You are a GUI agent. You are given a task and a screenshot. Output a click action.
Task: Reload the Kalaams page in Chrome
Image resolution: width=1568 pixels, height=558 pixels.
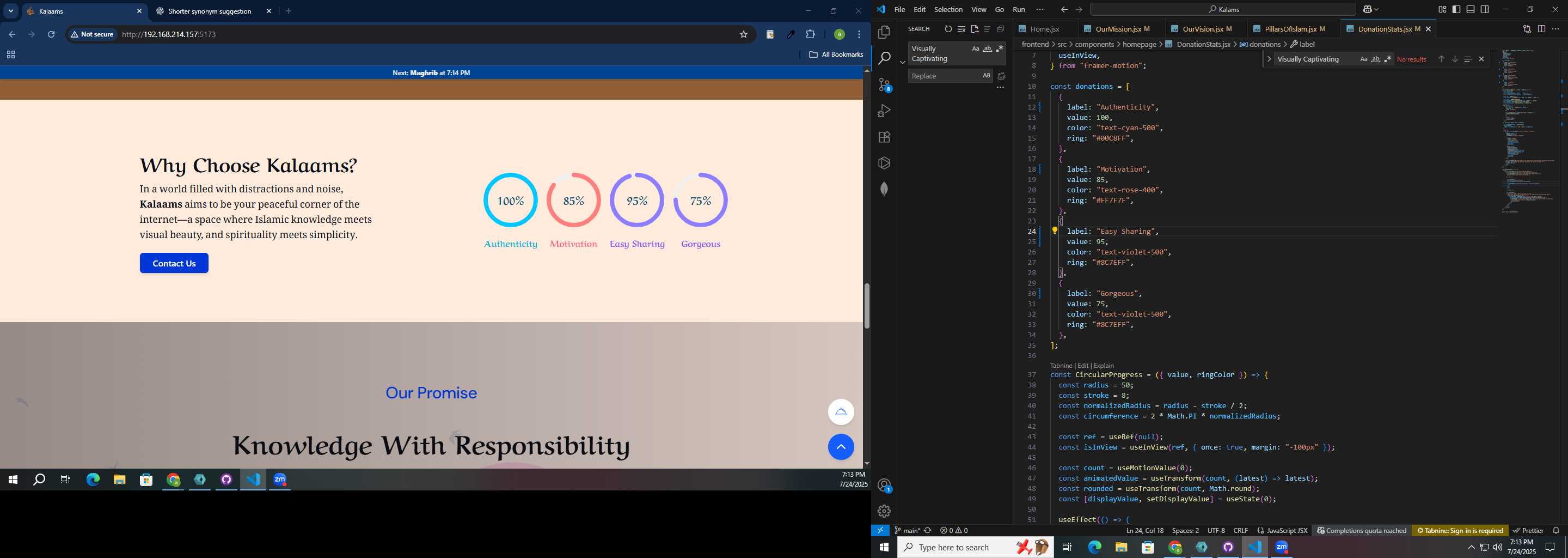click(51, 35)
